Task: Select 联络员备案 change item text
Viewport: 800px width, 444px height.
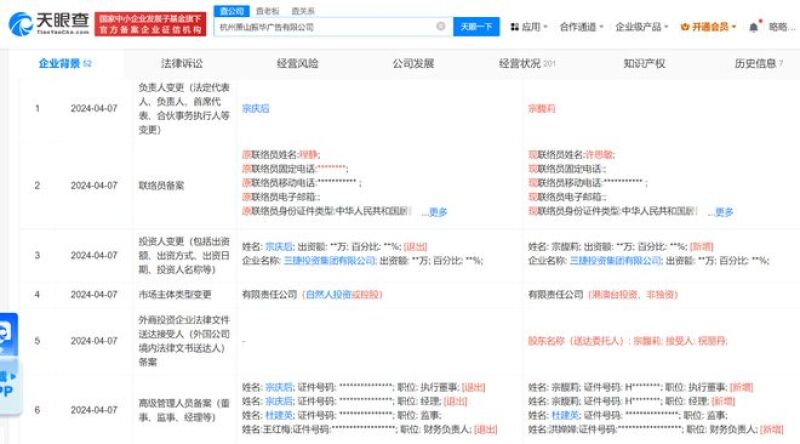Action: click(x=161, y=185)
